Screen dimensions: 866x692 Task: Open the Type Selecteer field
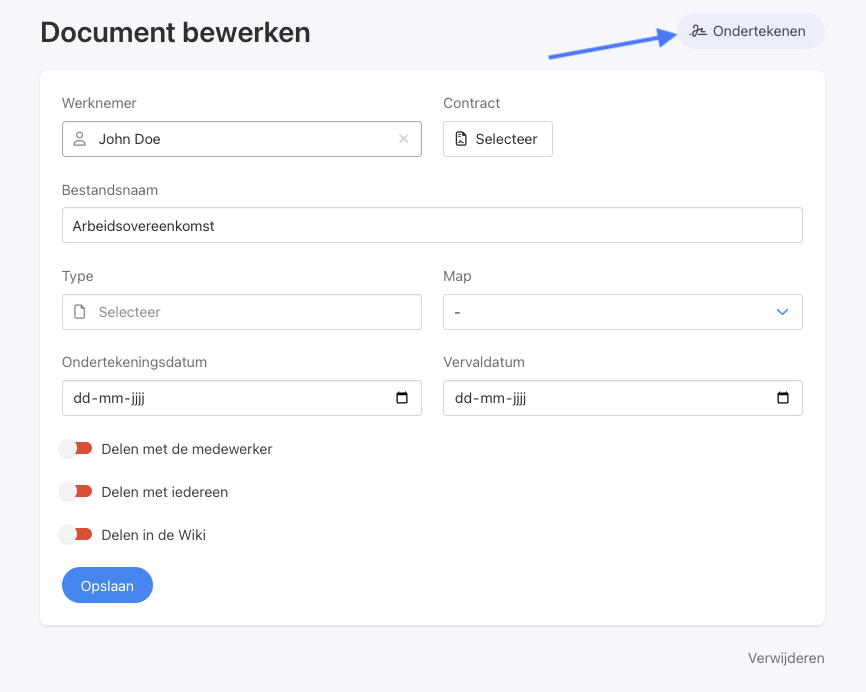[x=242, y=312]
